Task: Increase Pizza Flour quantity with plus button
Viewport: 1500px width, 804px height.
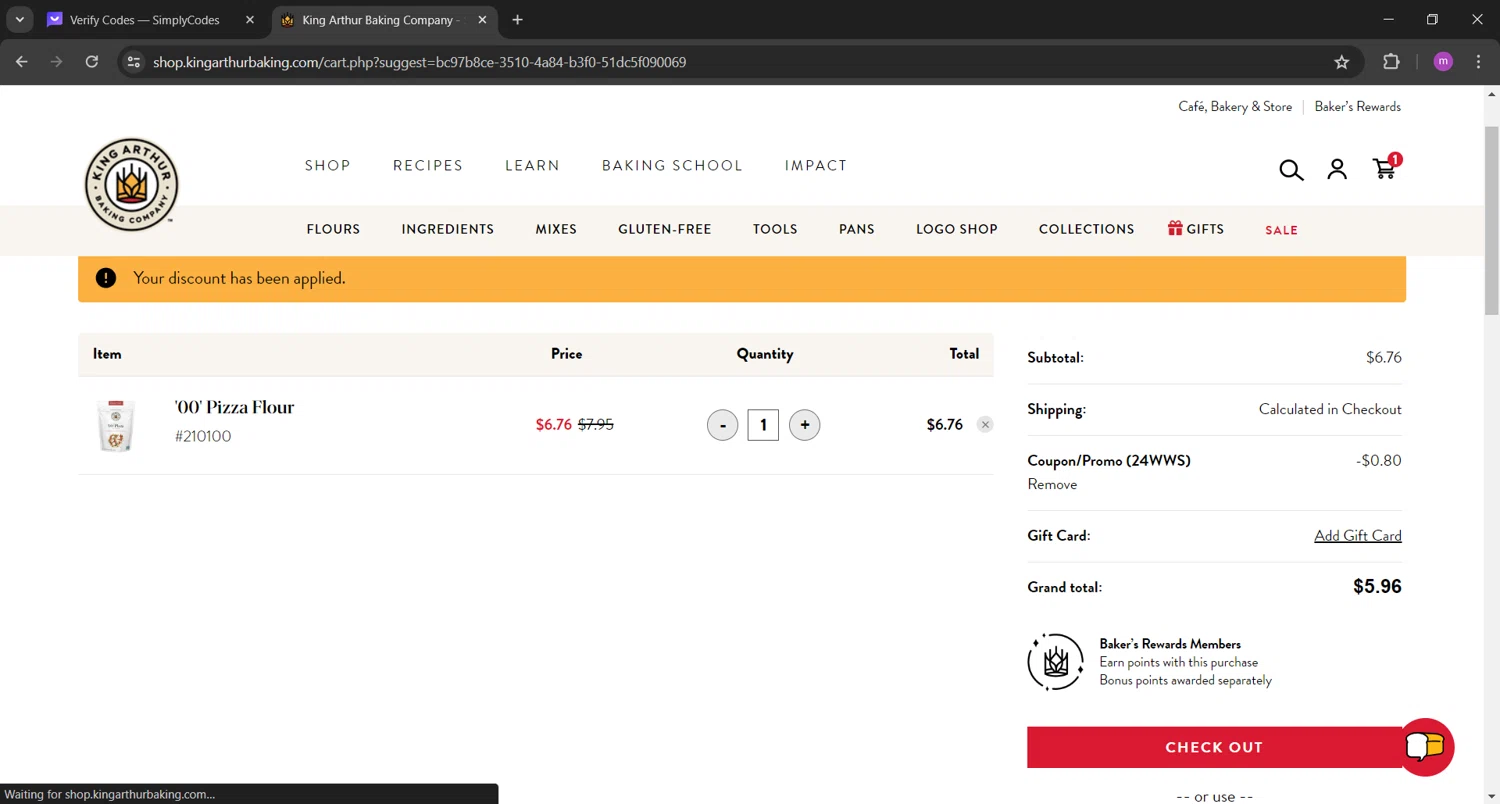Action: click(805, 425)
